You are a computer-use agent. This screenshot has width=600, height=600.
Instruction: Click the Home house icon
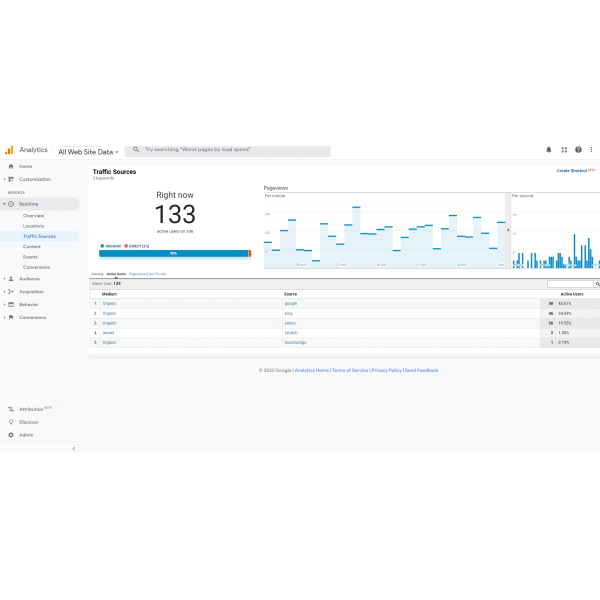click(x=11, y=166)
